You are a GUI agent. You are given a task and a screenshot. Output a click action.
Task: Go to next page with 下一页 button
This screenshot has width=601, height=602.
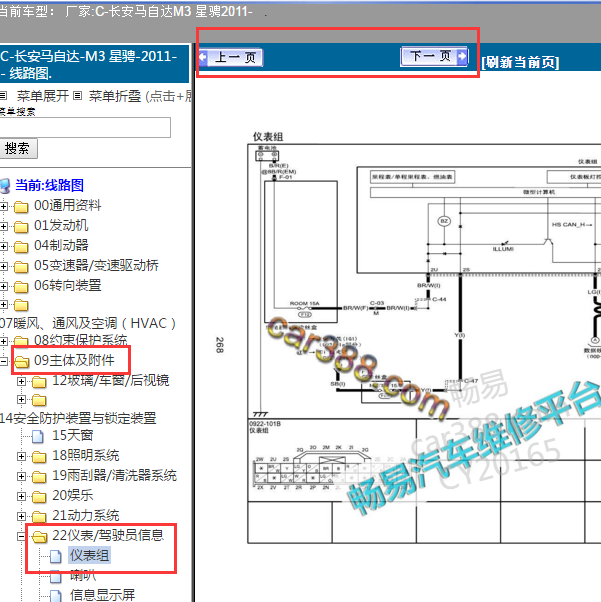pos(434,56)
